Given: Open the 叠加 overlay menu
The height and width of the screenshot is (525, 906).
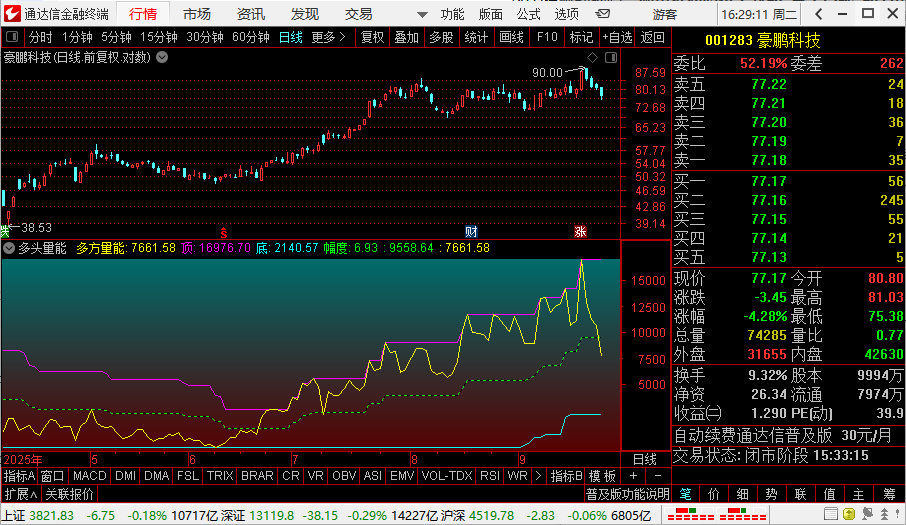Looking at the screenshot, I should coord(407,38).
